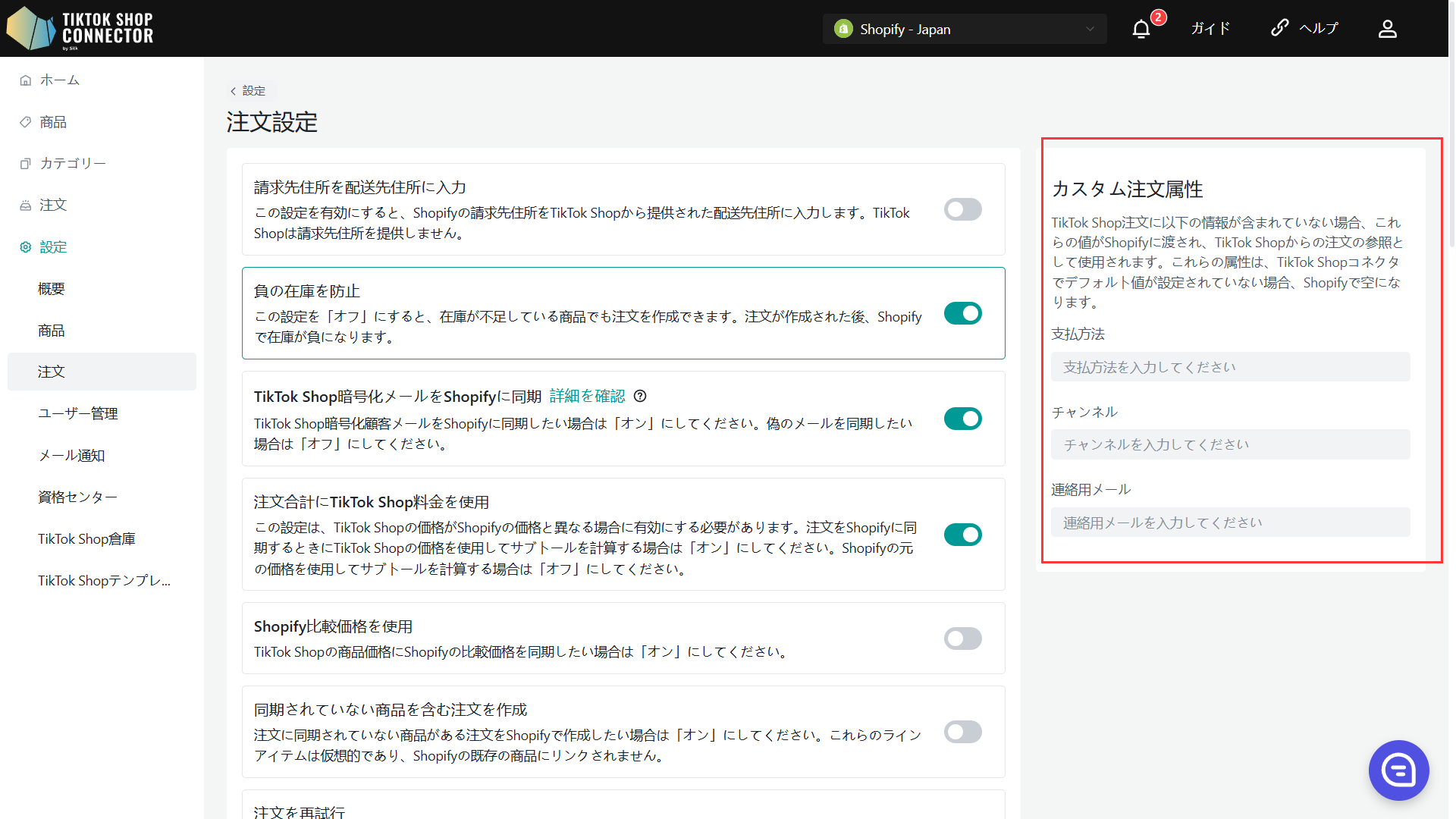Click the 支払方法 input field

tap(1230, 367)
